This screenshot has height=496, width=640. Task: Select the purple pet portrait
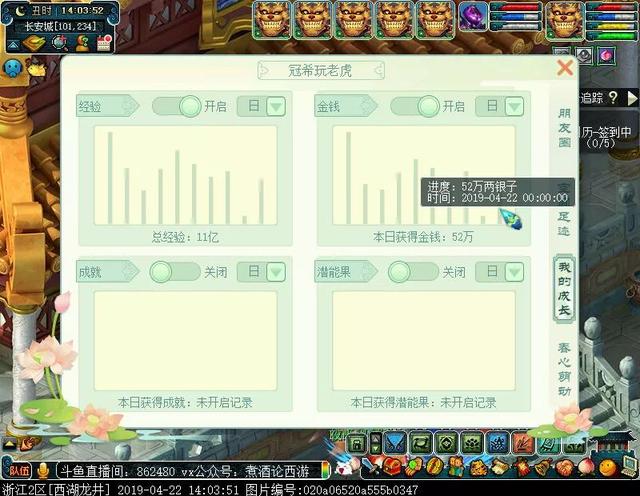point(473,16)
